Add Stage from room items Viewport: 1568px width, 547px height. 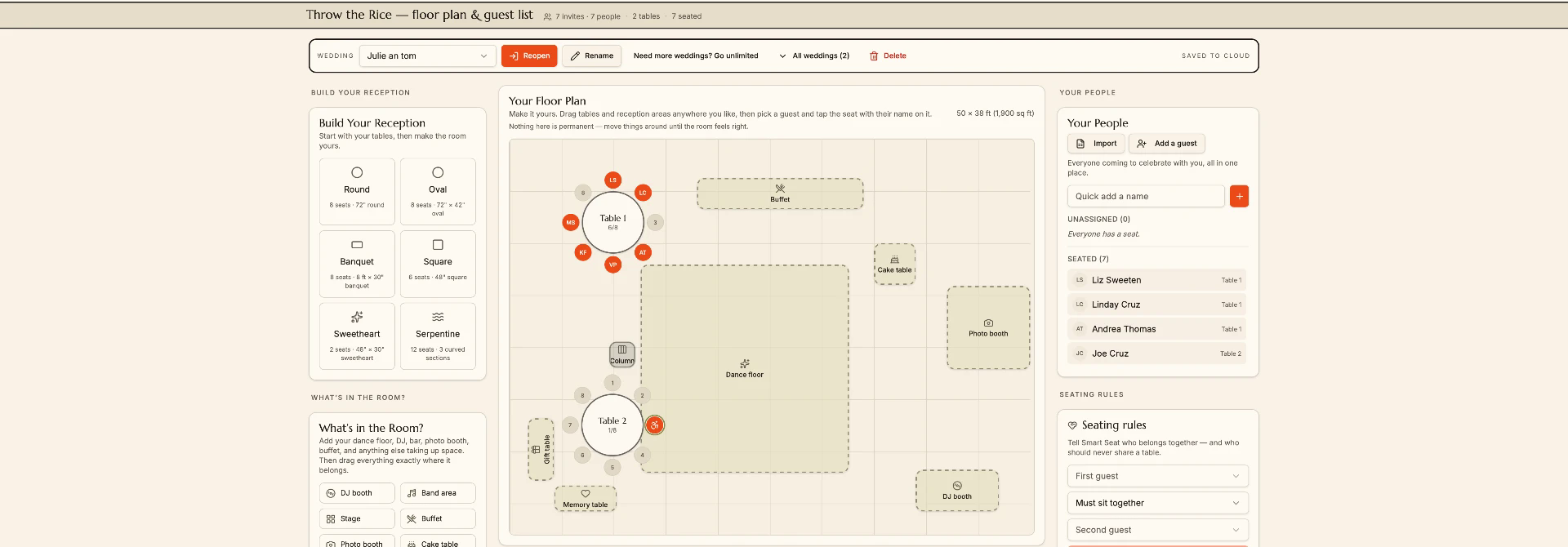[357, 518]
